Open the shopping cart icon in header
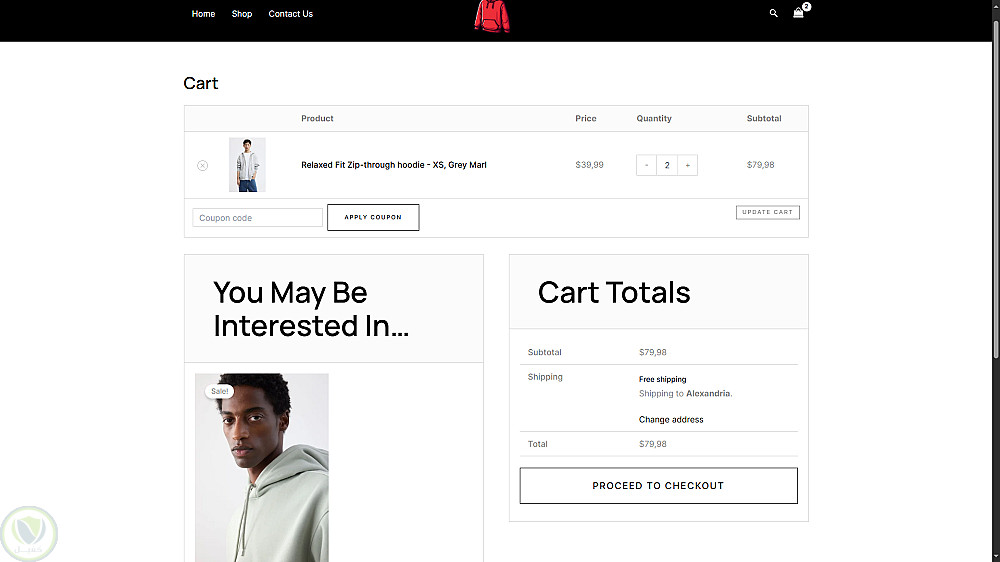1000x562 pixels. pos(798,14)
